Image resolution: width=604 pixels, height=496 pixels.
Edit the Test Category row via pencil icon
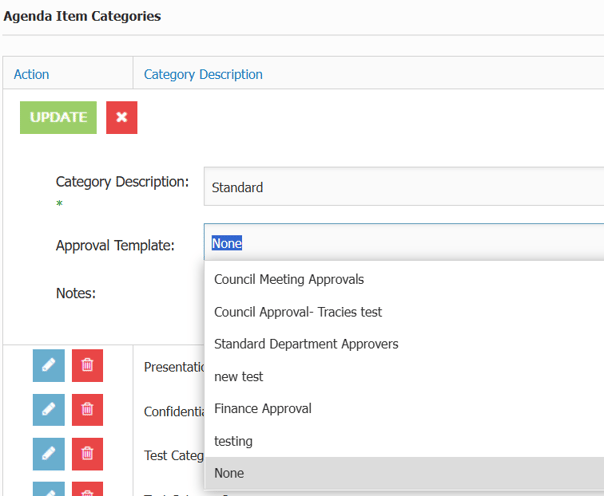point(48,453)
